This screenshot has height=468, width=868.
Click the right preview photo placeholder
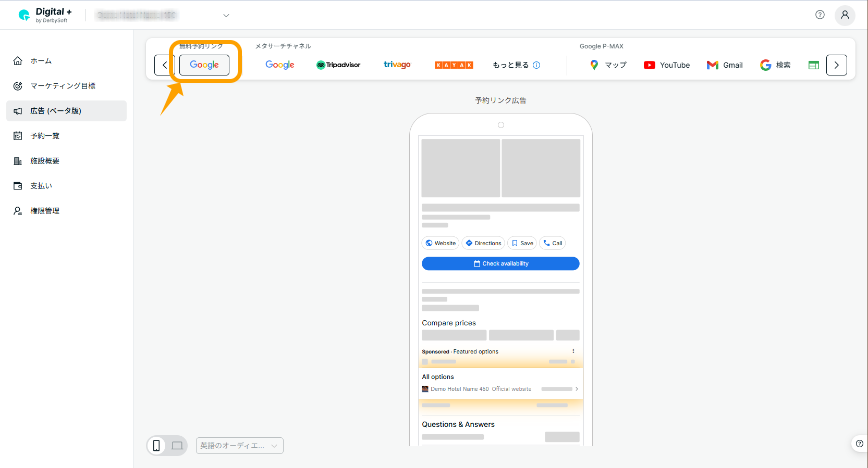click(541, 168)
